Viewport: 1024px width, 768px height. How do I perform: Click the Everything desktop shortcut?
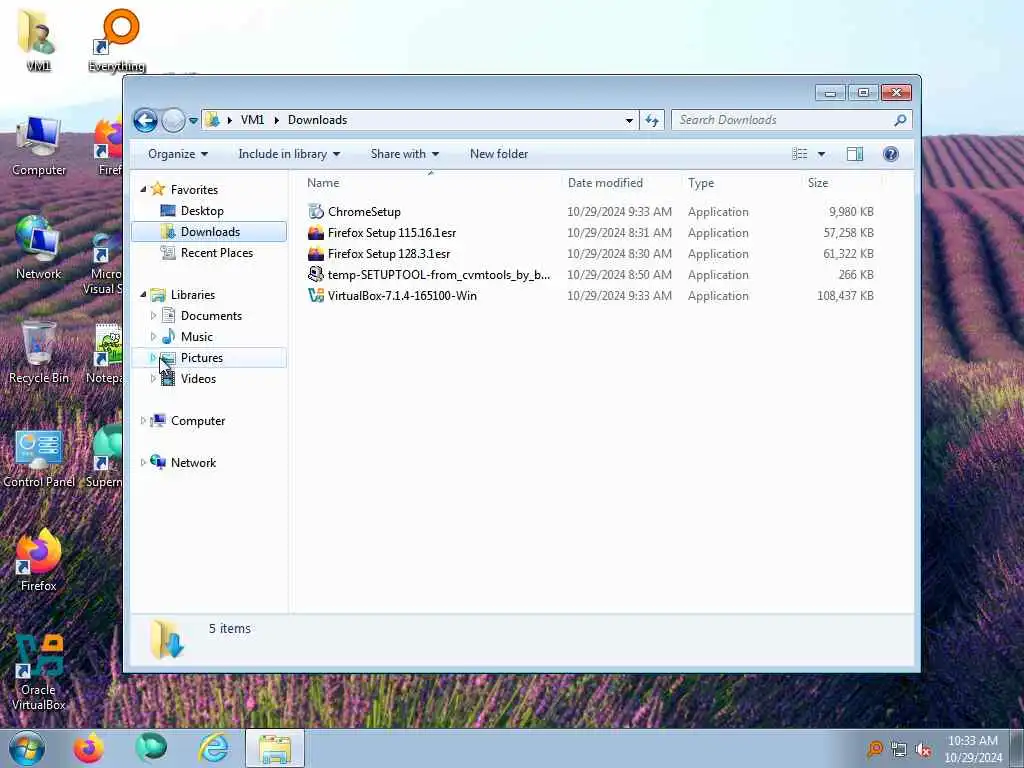117,40
